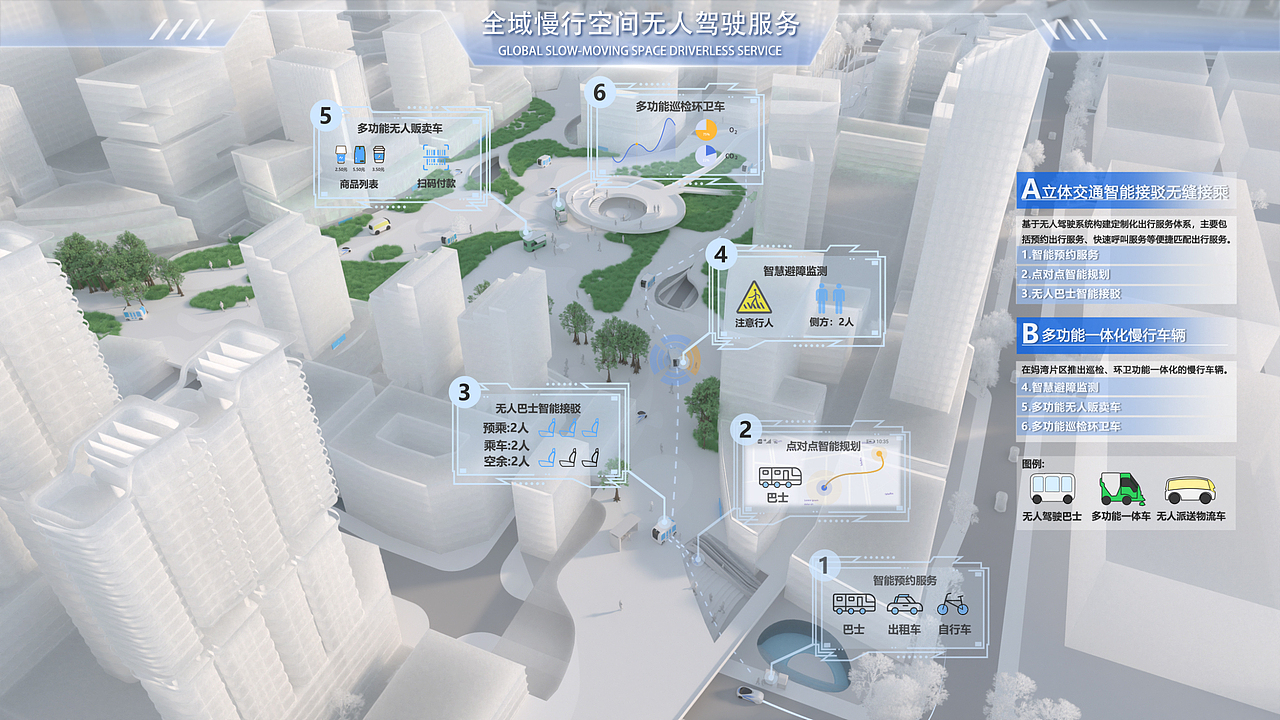Click the 预乘:2人 text
This screenshot has height=720, width=1280.
click(x=506, y=428)
